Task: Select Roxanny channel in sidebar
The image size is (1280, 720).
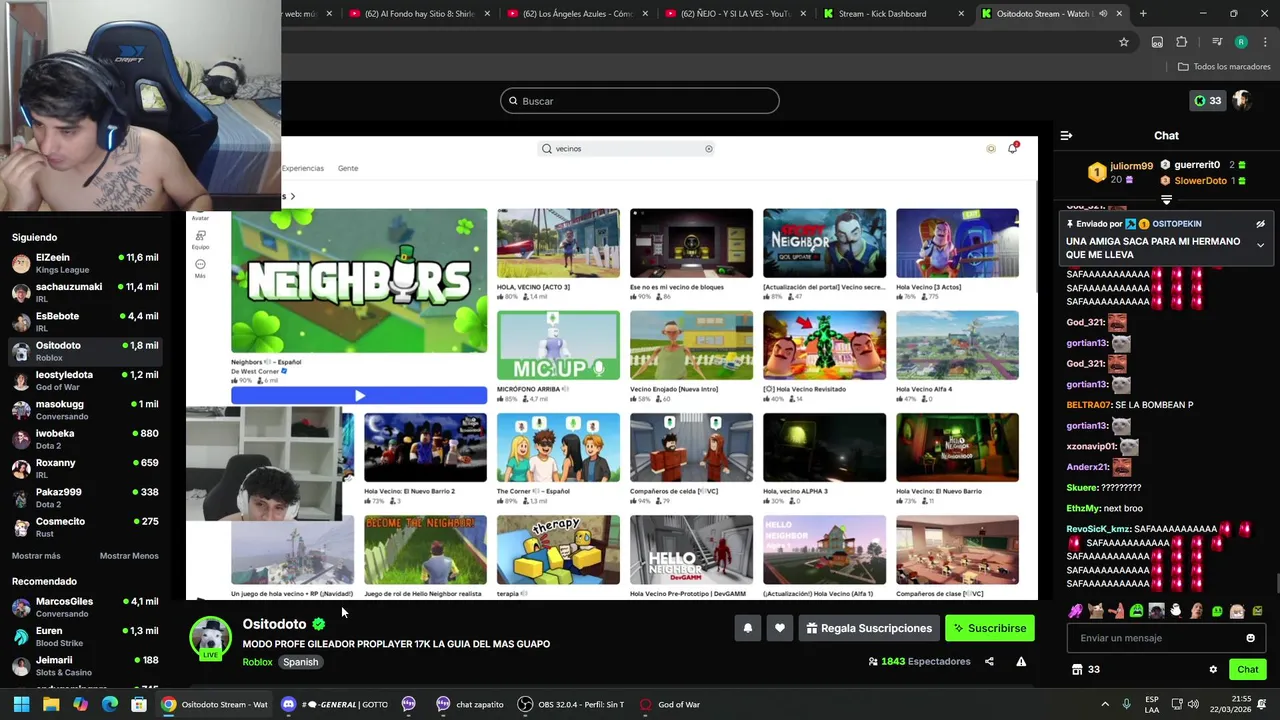Action: tap(85, 468)
